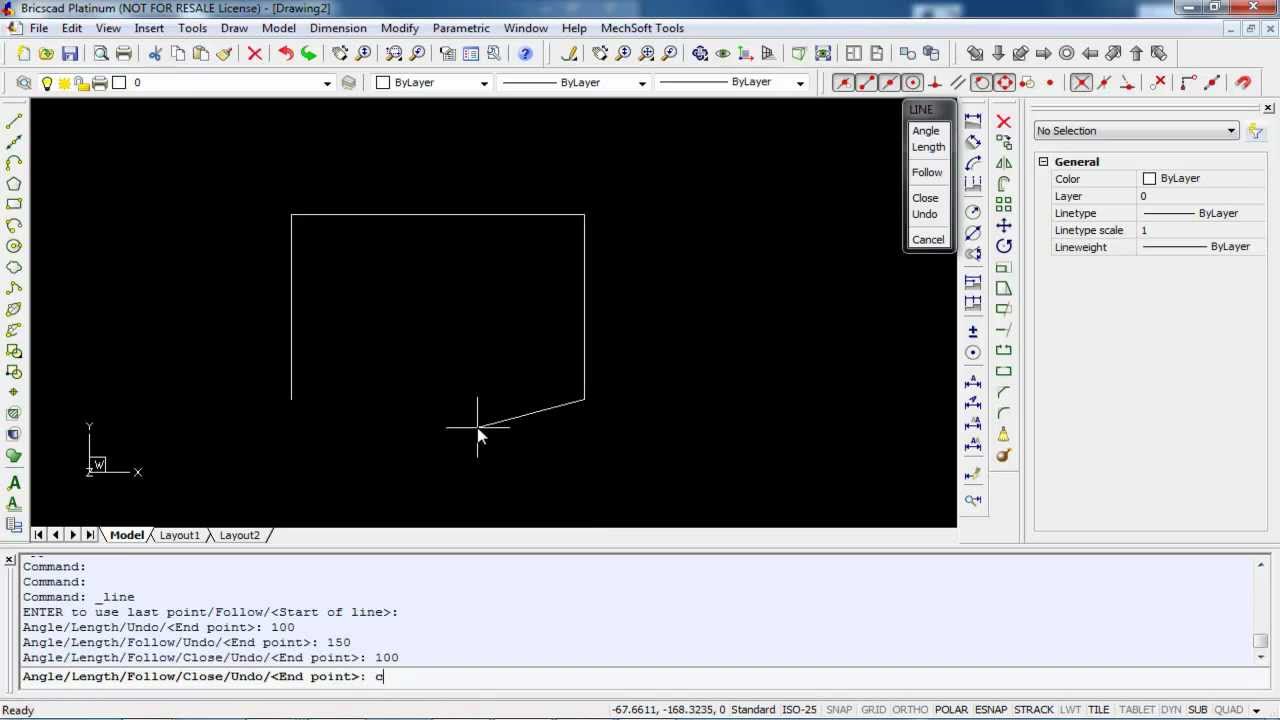Switch to the Layout1 tab
Viewport: 1280px width, 720px height.
180,535
